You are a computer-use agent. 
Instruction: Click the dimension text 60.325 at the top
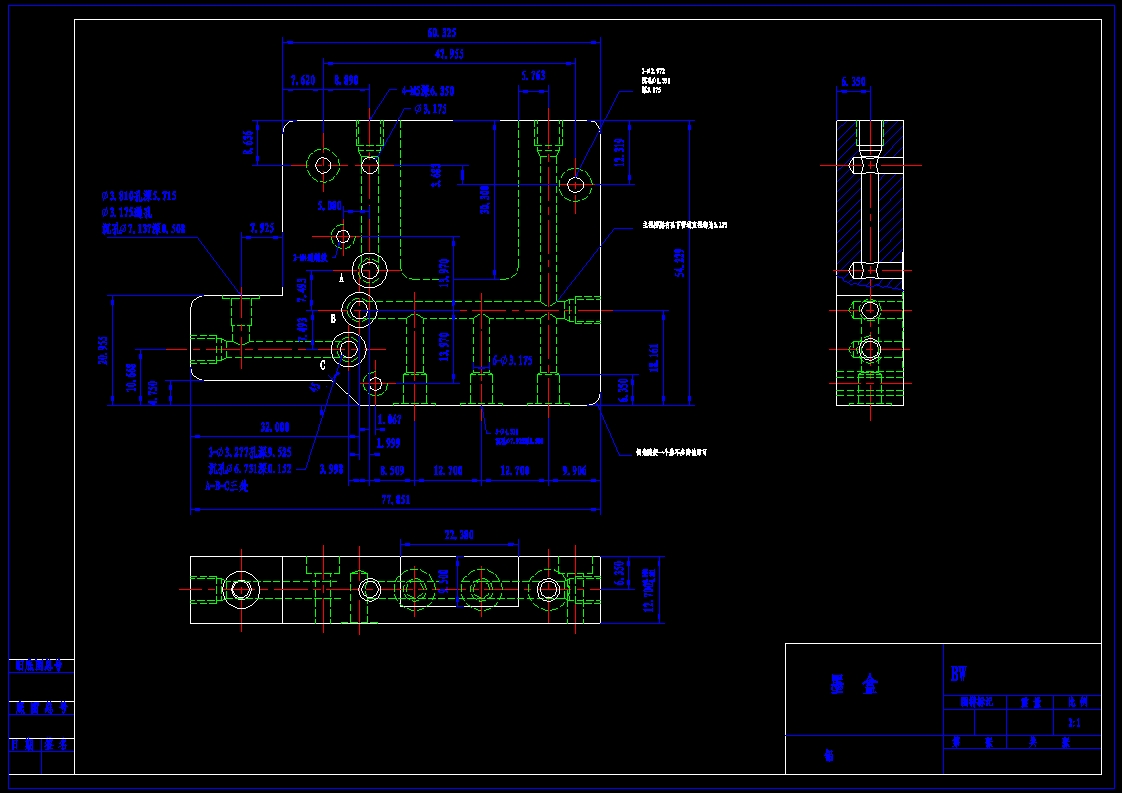(444, 33)
